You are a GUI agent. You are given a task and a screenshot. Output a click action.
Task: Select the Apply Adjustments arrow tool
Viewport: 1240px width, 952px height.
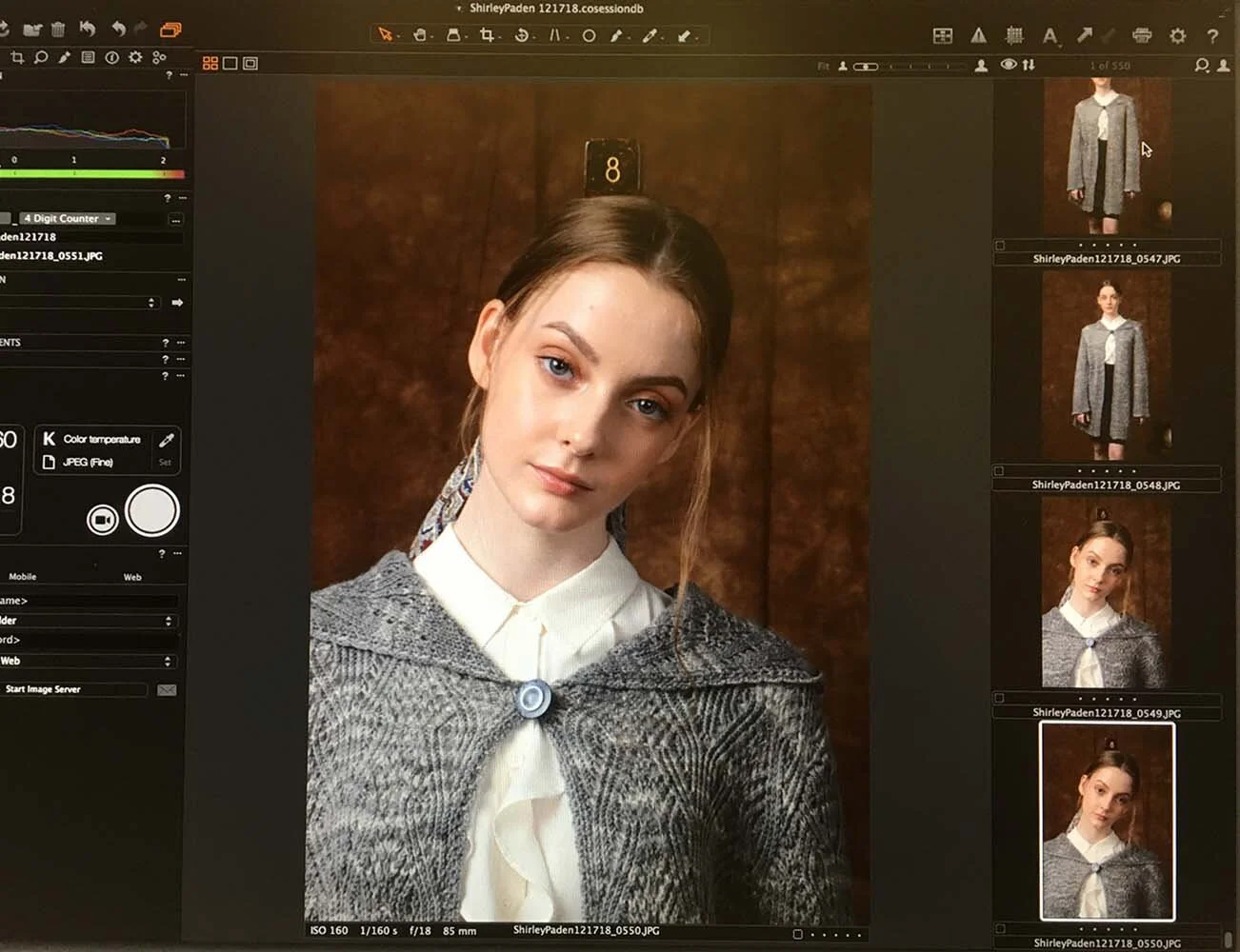pyautogui.click(x=684, y=35)
